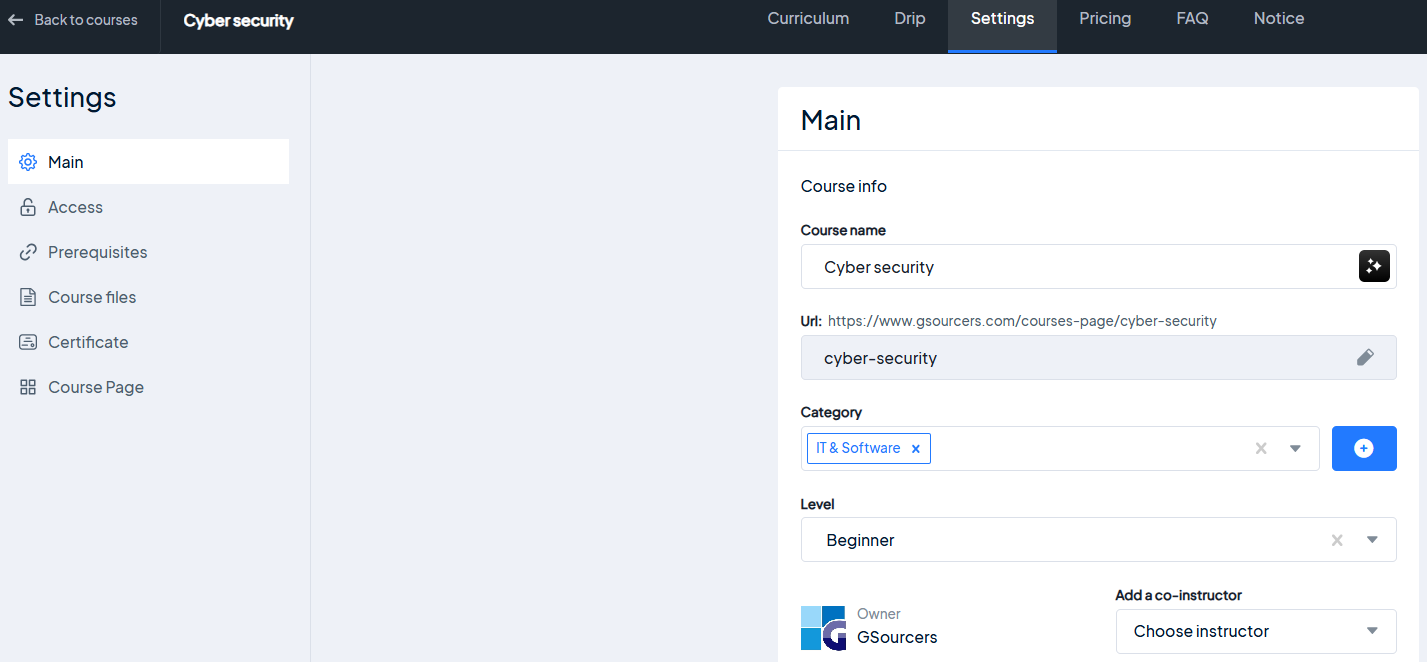Switch to the Curriculum tab
Image resolution: width=1427 pixels, height=662 pixels.
[x=808, y=19]
